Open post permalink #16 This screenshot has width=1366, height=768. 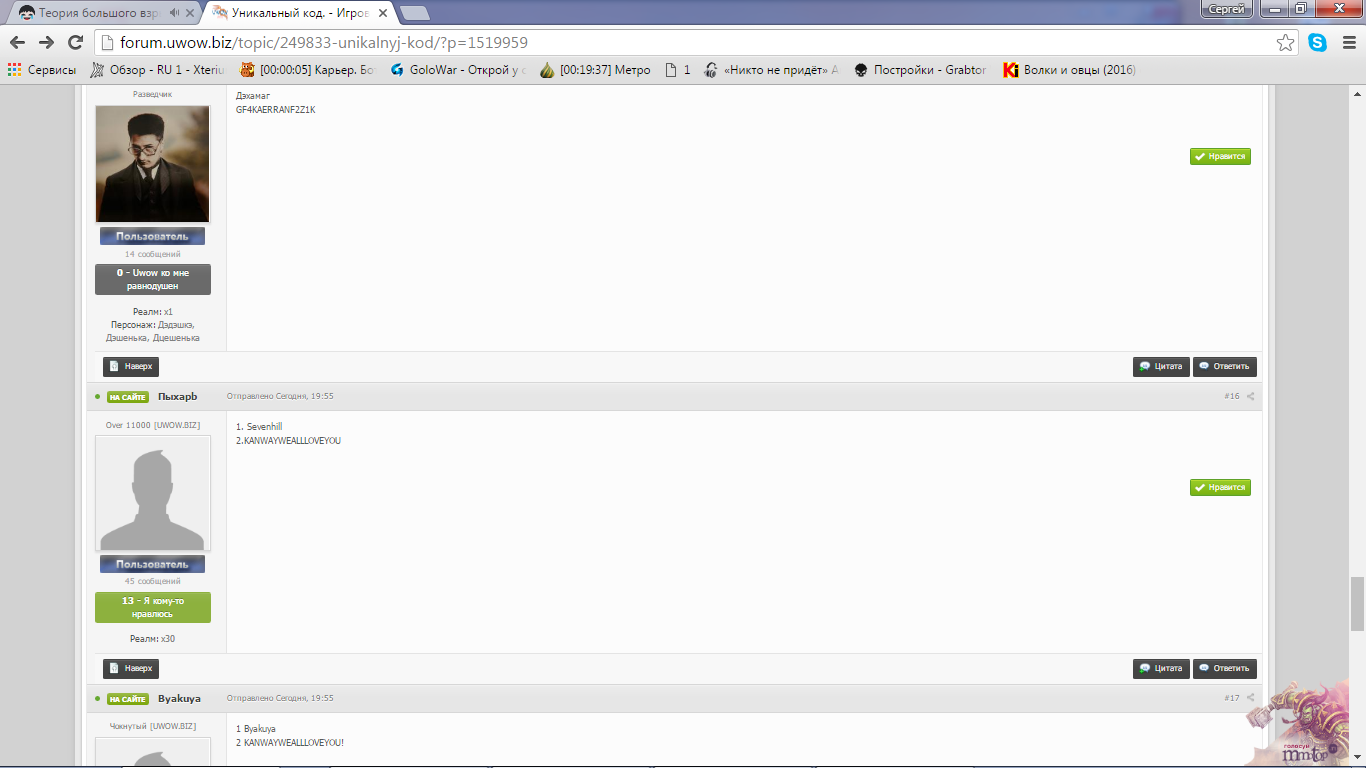(x=1232, y=396)
